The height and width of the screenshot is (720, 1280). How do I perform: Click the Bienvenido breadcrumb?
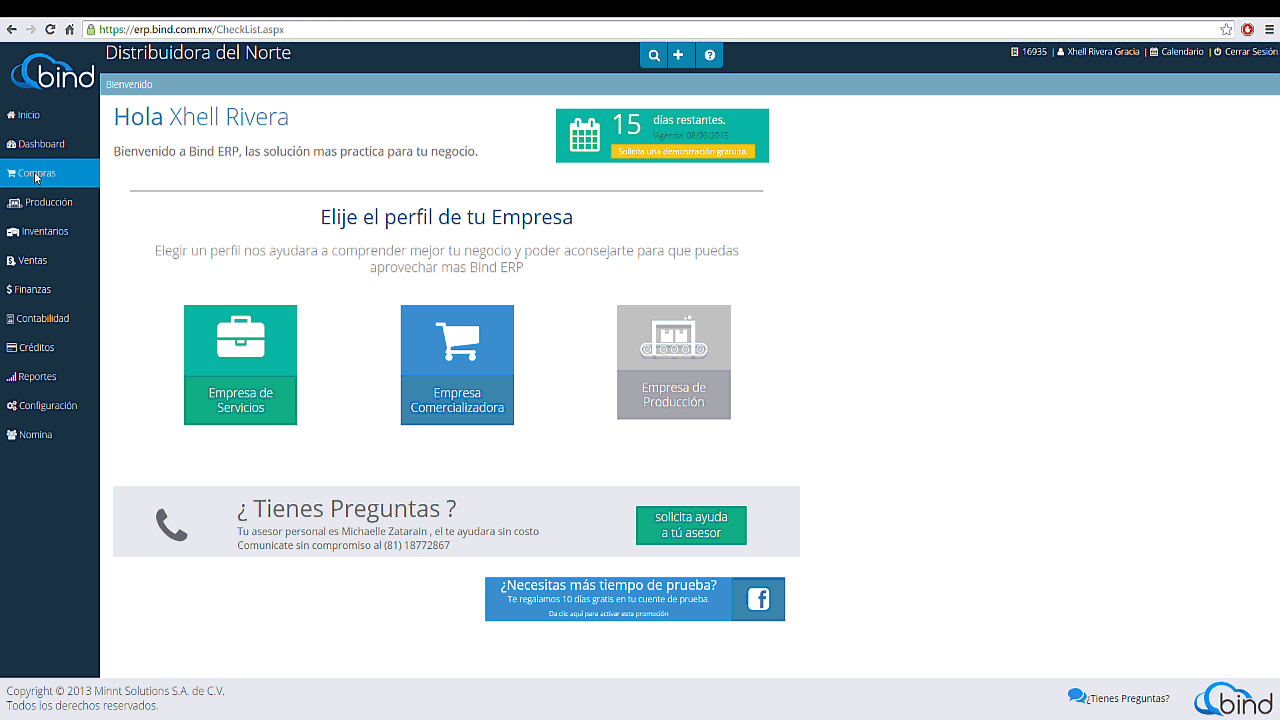point(129,84)
